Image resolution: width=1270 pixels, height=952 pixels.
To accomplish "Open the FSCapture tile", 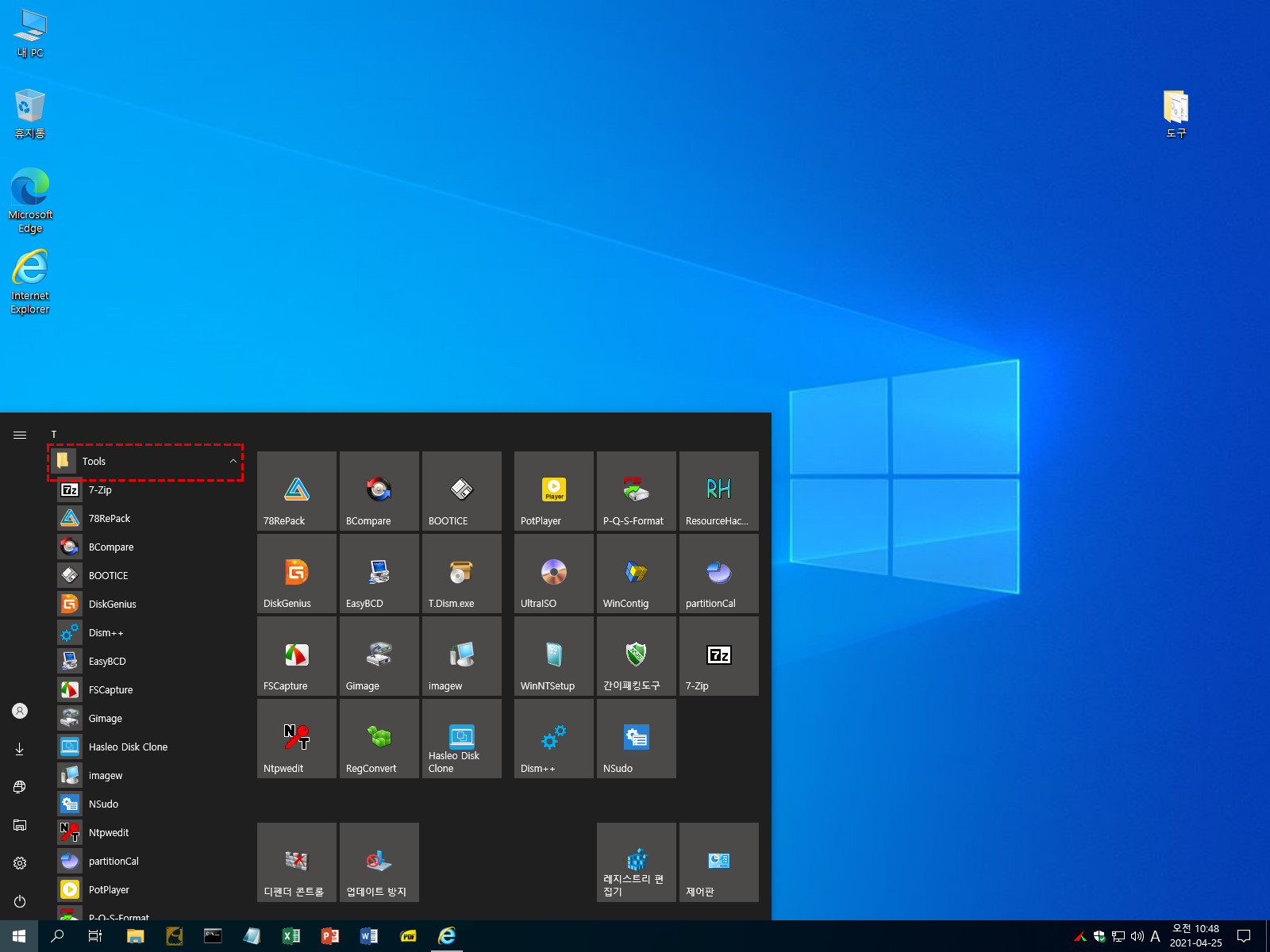I will click(297, 656).
